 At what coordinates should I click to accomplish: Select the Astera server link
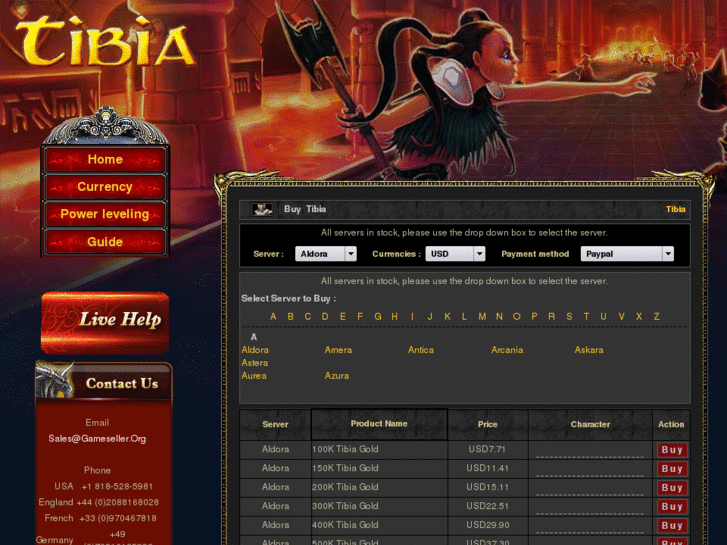tap(255, 363)
